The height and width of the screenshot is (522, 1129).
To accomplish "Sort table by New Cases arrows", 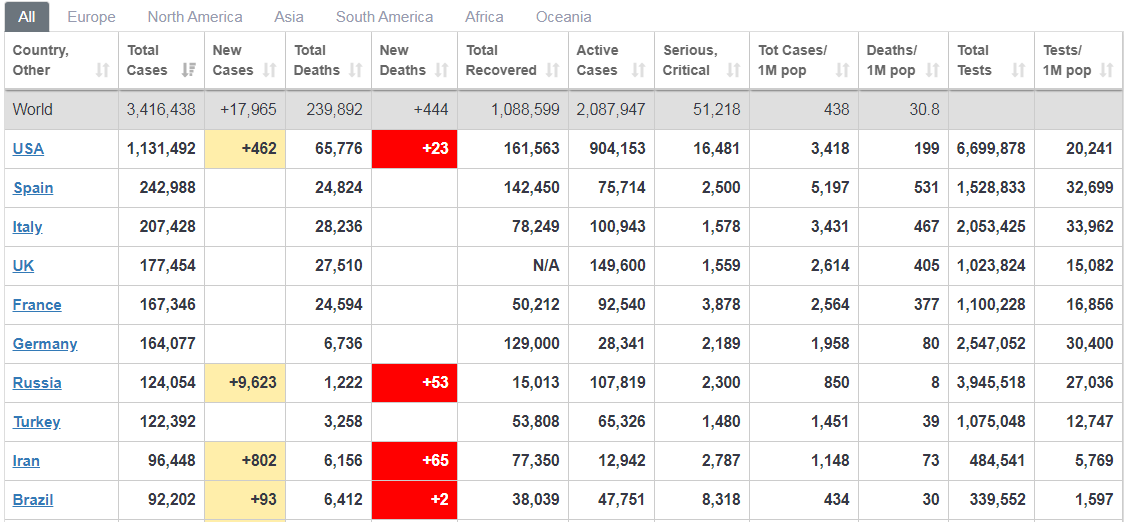I will (x=270, y=70).
